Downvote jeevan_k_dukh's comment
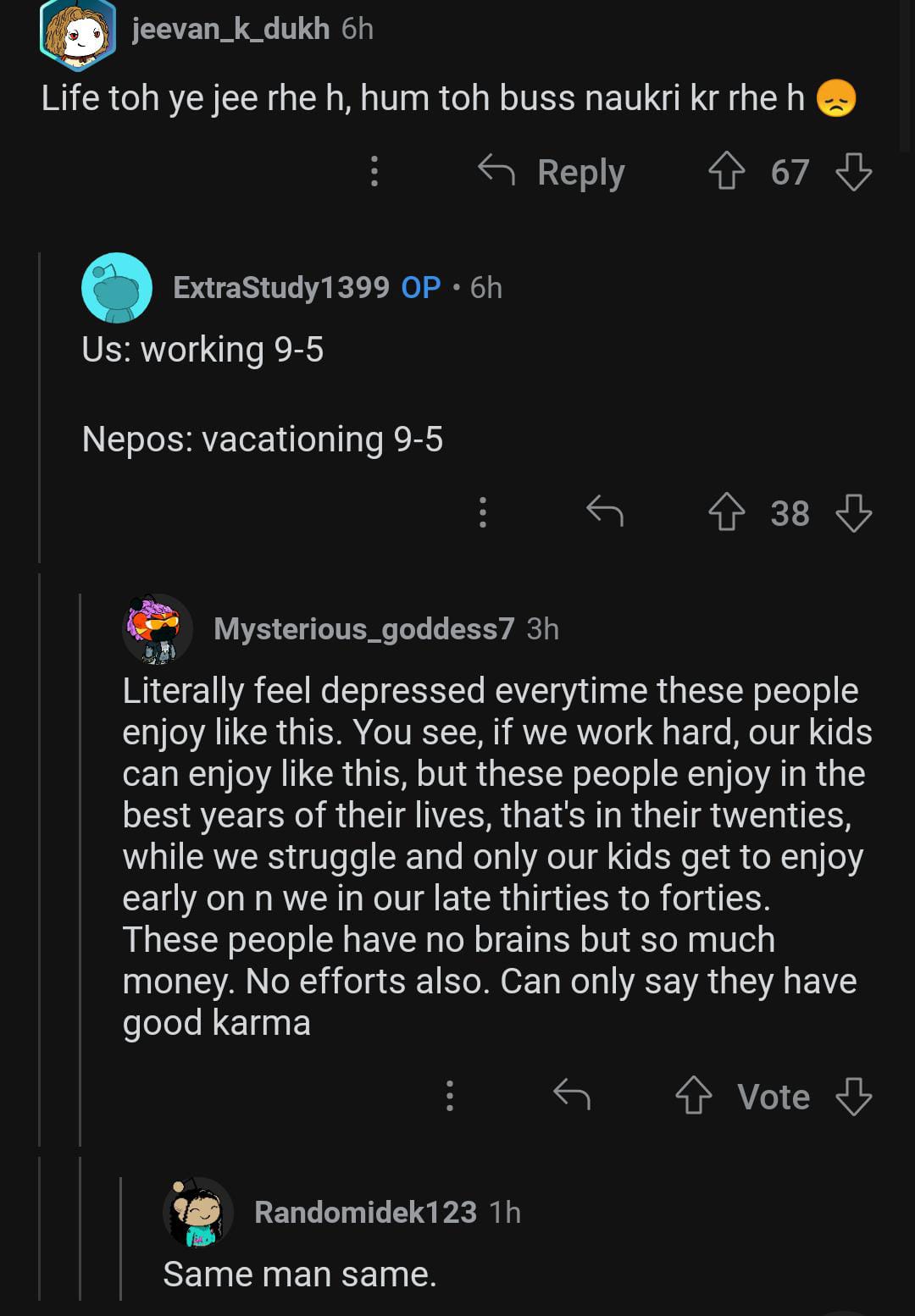This screenshot has height=1316, width=915. (853, 172)
